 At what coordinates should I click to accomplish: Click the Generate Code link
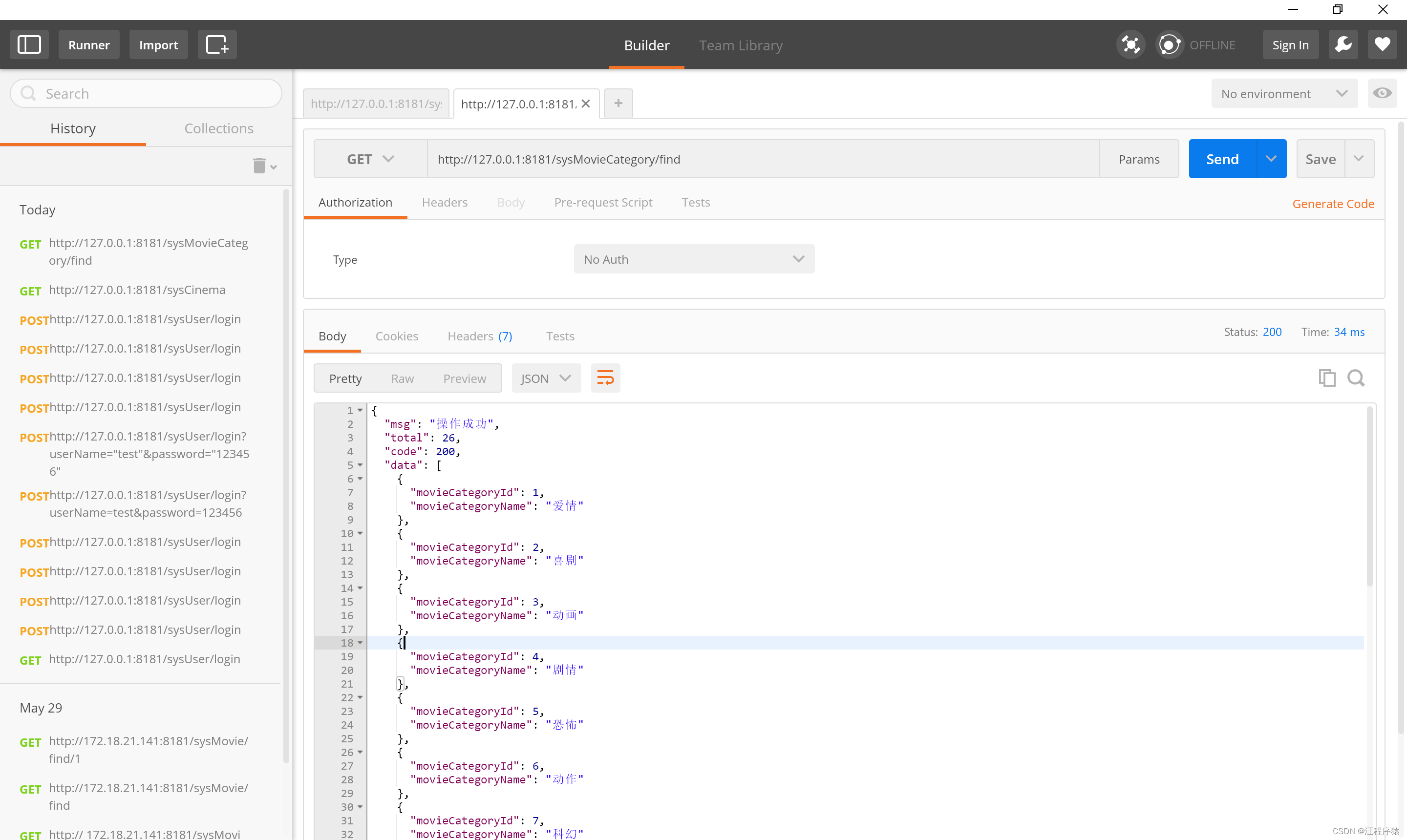(x=1333, y=204)
